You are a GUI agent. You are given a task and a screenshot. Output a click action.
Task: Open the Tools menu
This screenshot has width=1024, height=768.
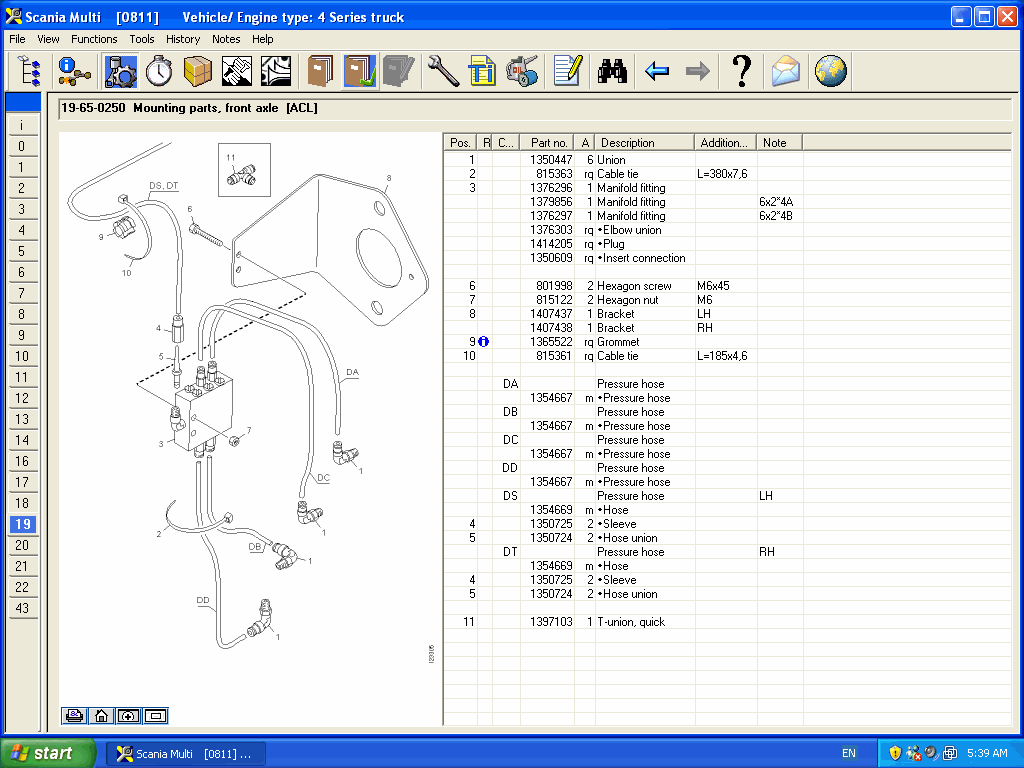(142, 39)
